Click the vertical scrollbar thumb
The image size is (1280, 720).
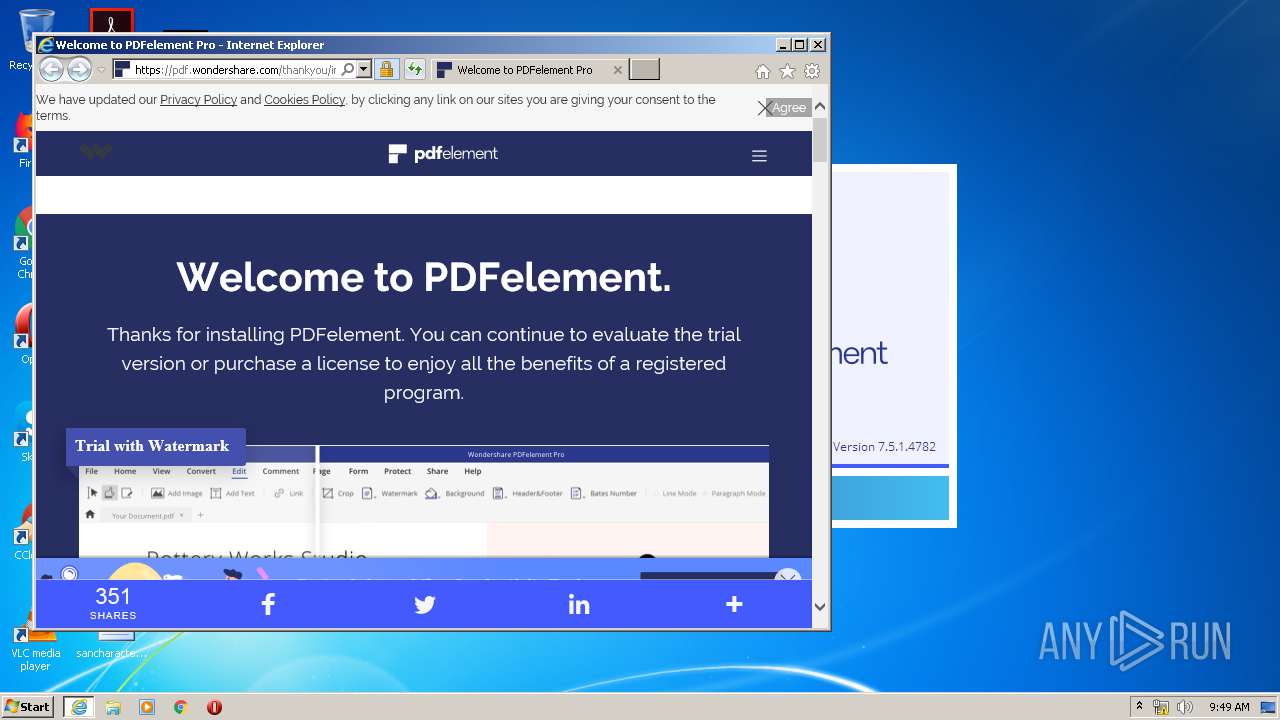(820, 140)
